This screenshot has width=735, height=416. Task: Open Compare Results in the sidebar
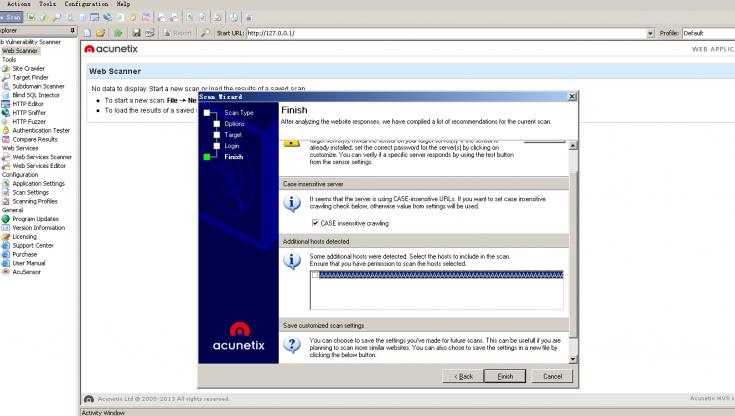pyautogui.click(x=34, y=140)
